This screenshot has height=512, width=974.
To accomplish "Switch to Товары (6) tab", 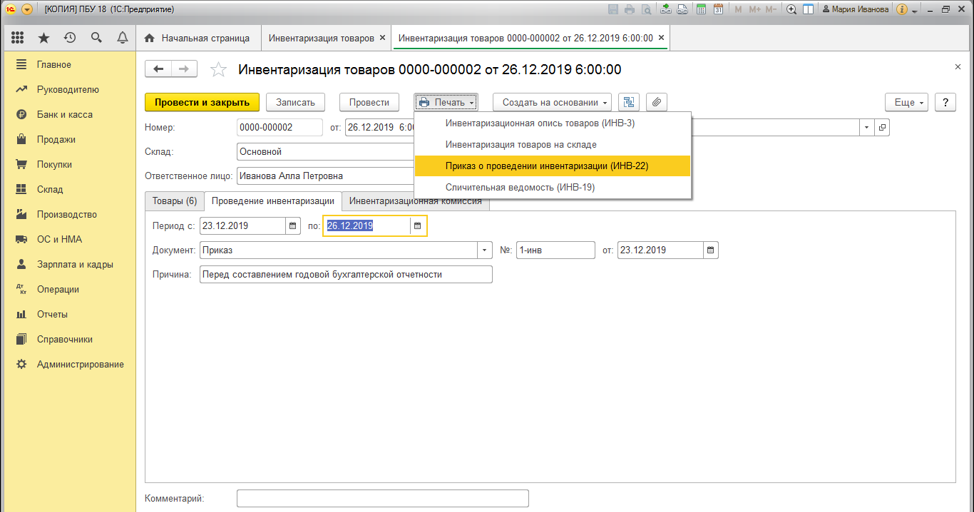I will click(174, 201).
